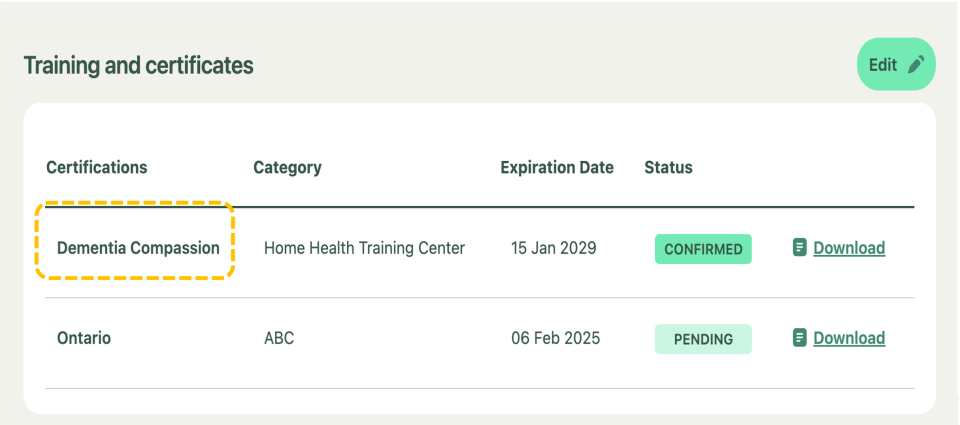
Task: Download the Dementia Compassion certificate
Action: click(x=848, y=248)
